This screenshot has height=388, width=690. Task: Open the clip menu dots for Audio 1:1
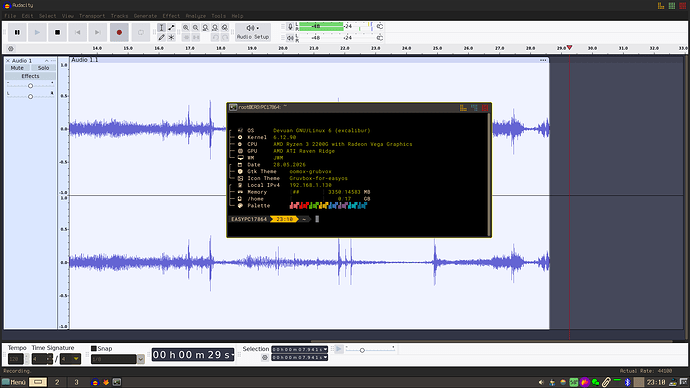[543, 60]
